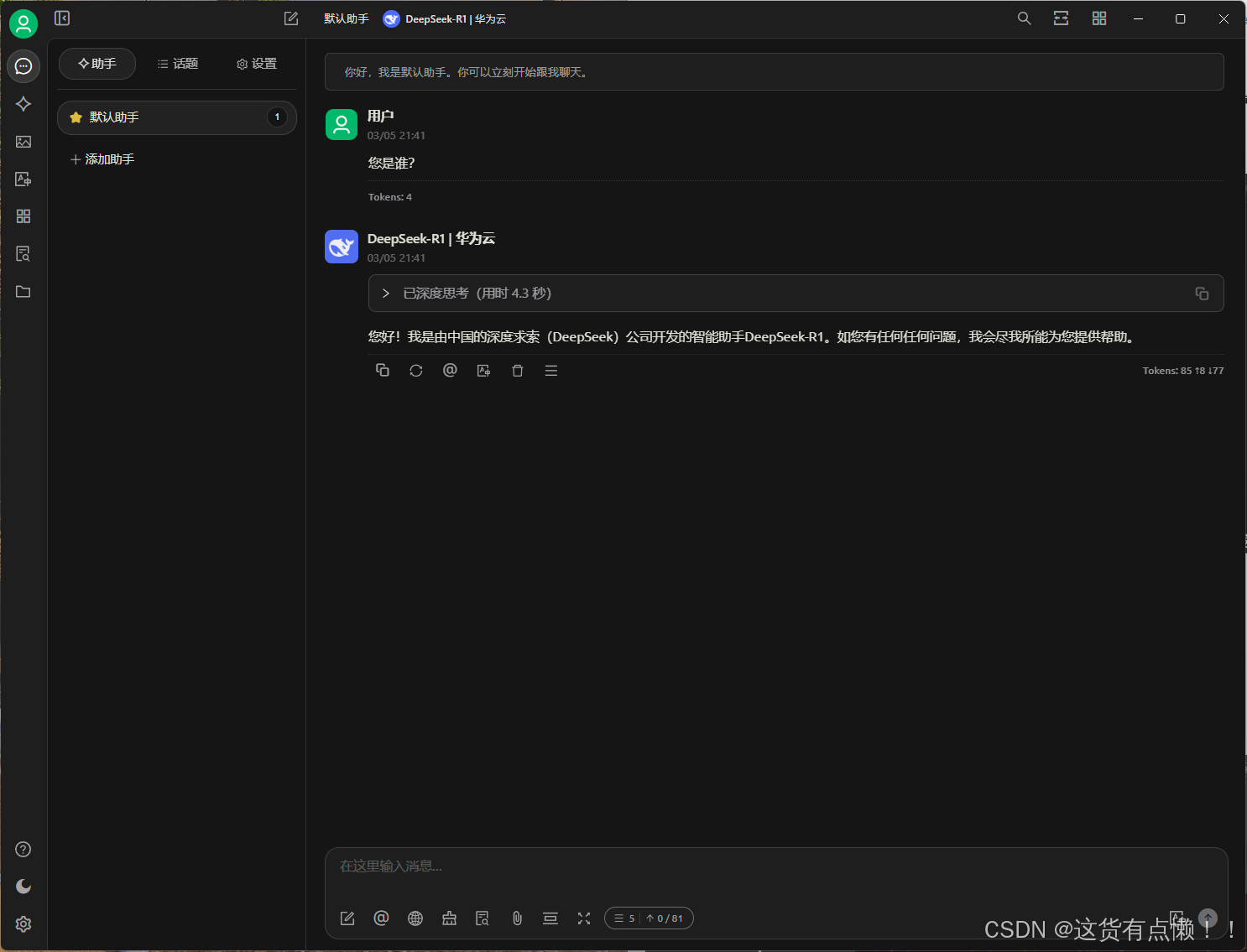Open the user avatar profile
1247x952 pixels.
click(23, 23)
